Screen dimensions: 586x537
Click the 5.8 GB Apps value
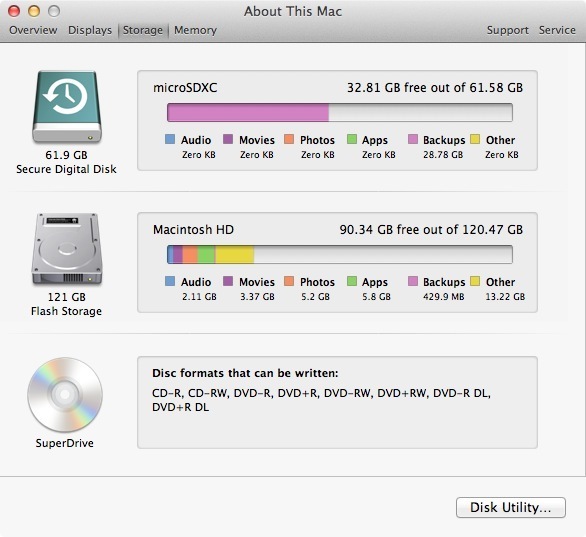pos(376,297)
